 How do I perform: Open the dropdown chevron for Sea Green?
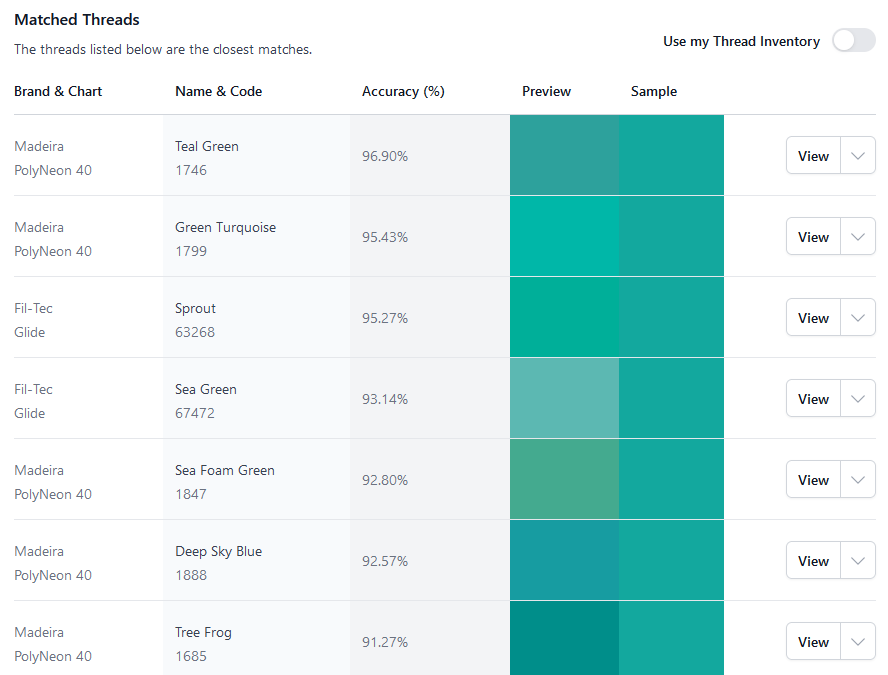(x=858, y=399)
